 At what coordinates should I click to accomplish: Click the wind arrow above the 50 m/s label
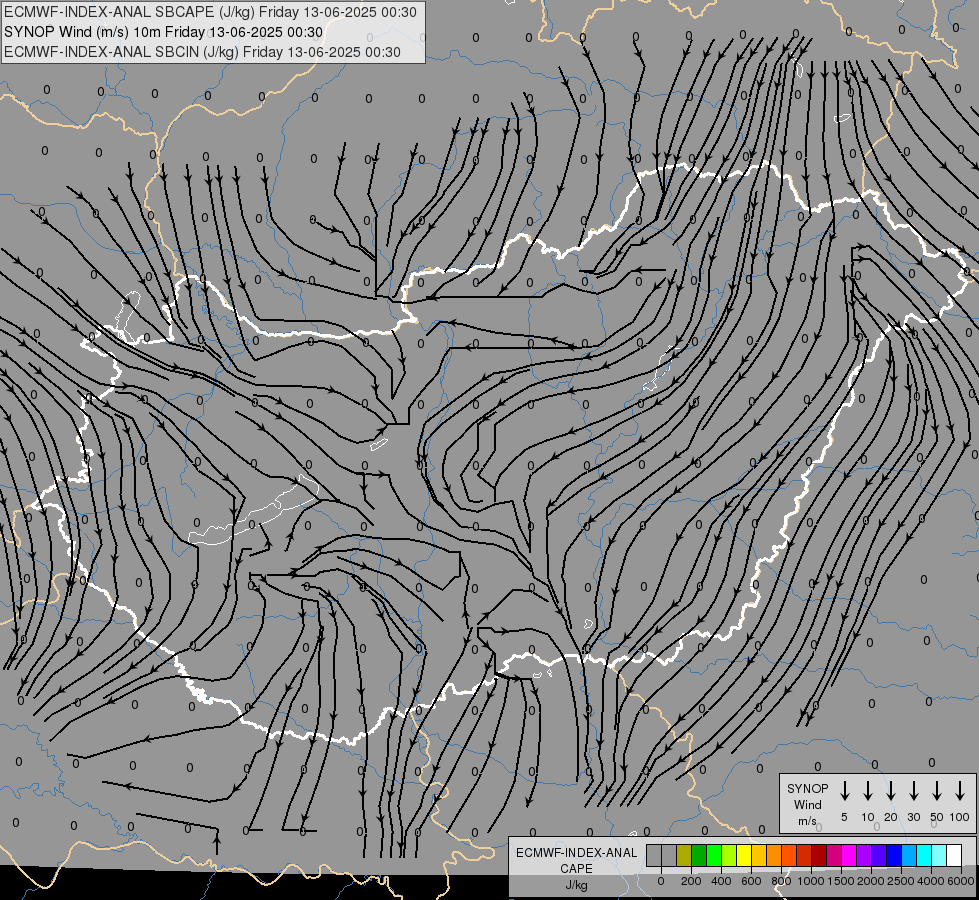937,791
